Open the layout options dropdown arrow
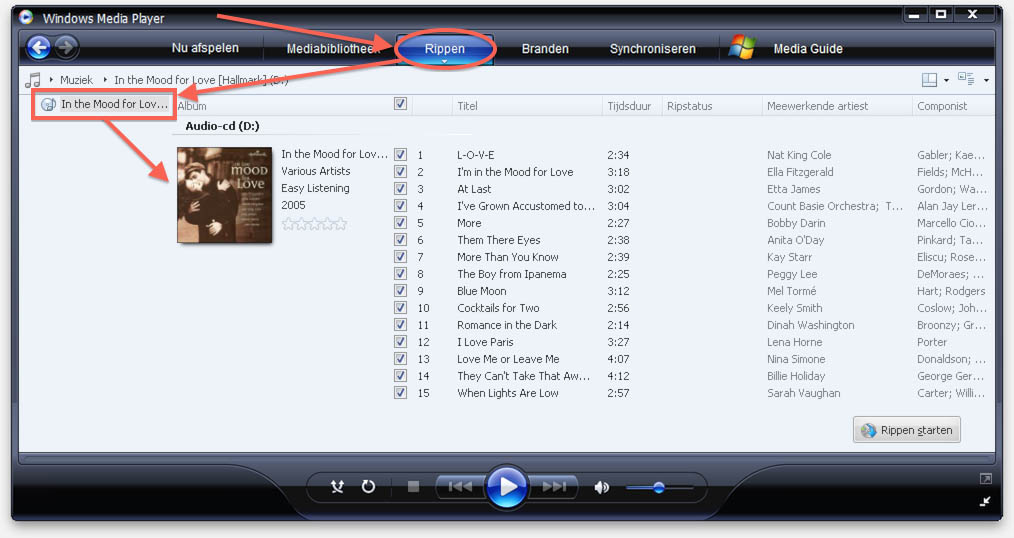 (946, 80)
